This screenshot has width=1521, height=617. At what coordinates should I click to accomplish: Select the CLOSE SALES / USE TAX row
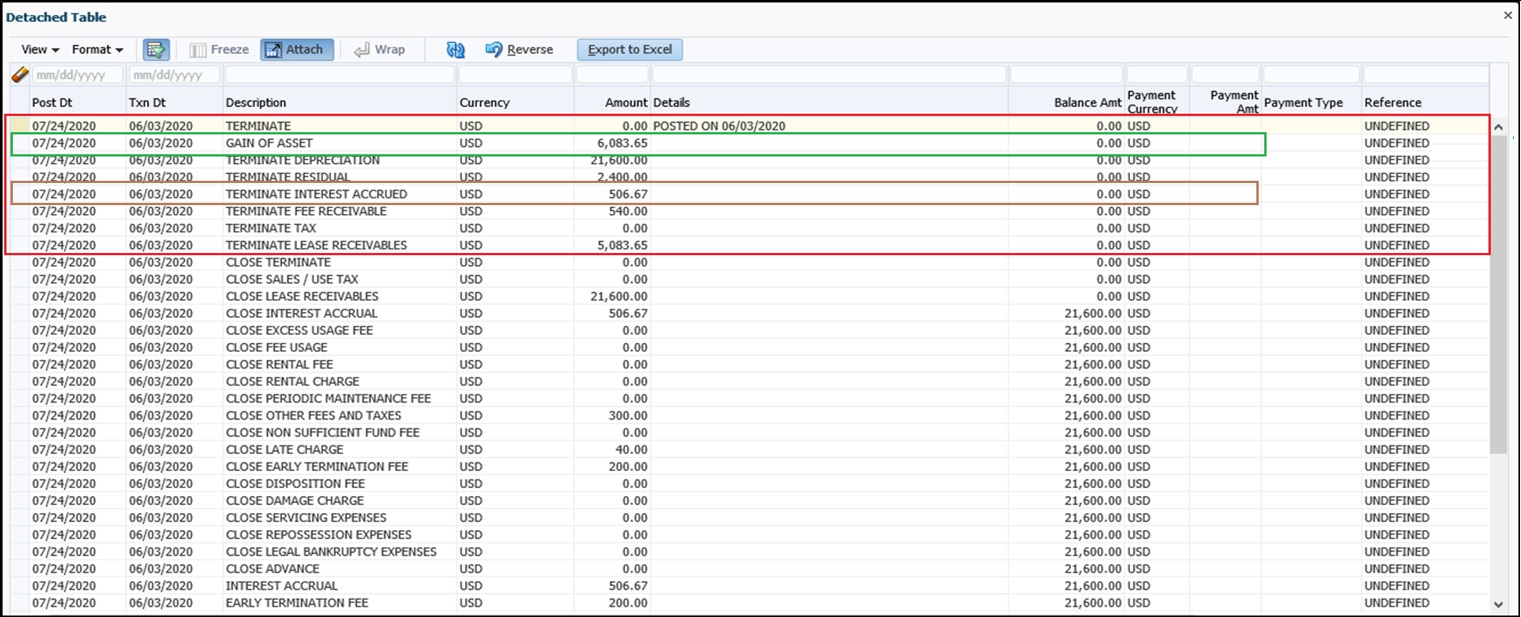pyautogui.click(x=749, y=279)
